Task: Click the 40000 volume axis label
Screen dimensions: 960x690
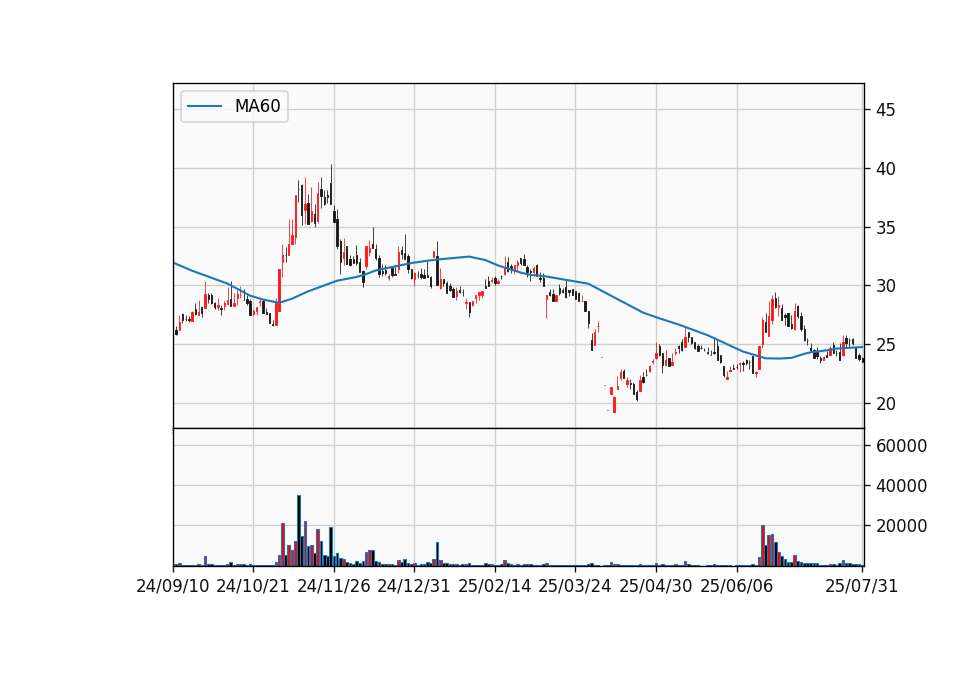Action: point(901,486)
